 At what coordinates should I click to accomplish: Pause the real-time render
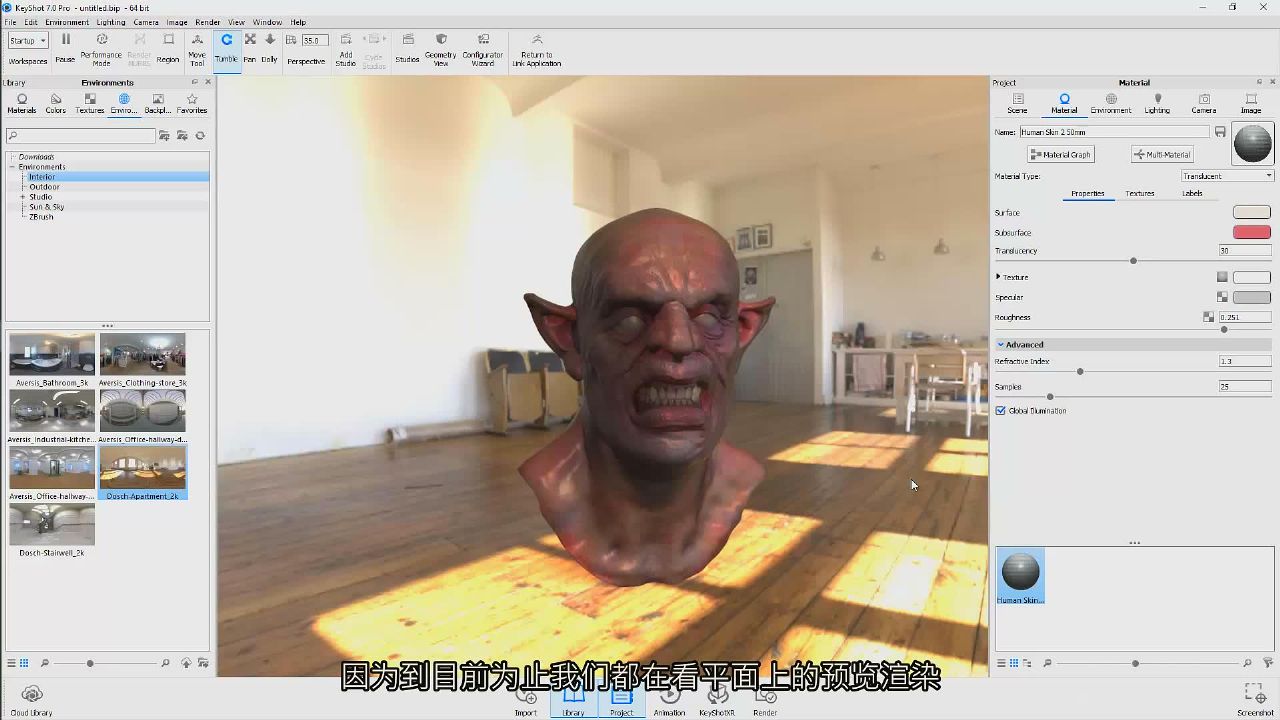pos(65,47)
